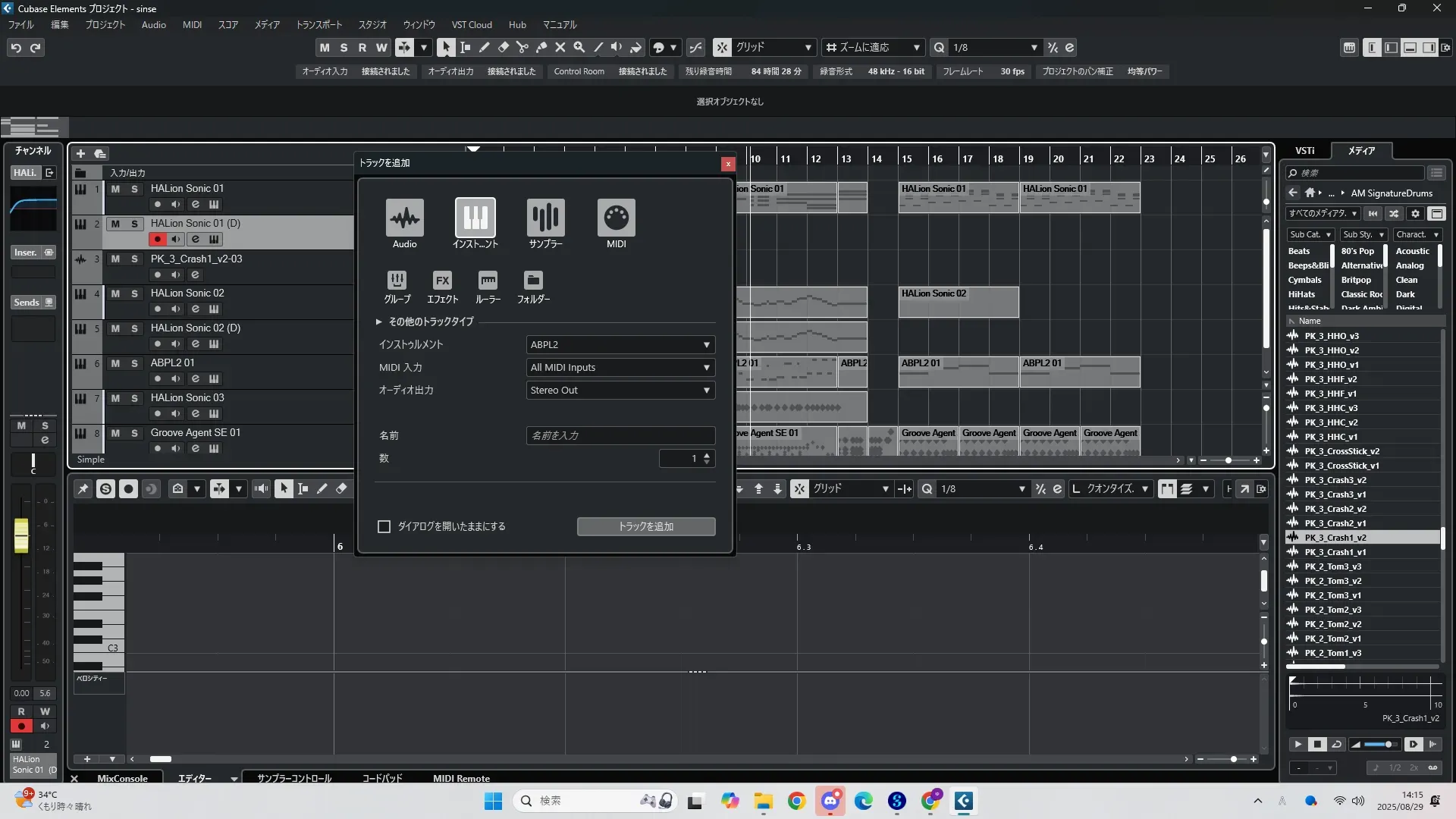This screenshot has height=819, width=1456.
Task: Solo the Groove Agent SE 01 track
Action: click(x=134, y=433)
